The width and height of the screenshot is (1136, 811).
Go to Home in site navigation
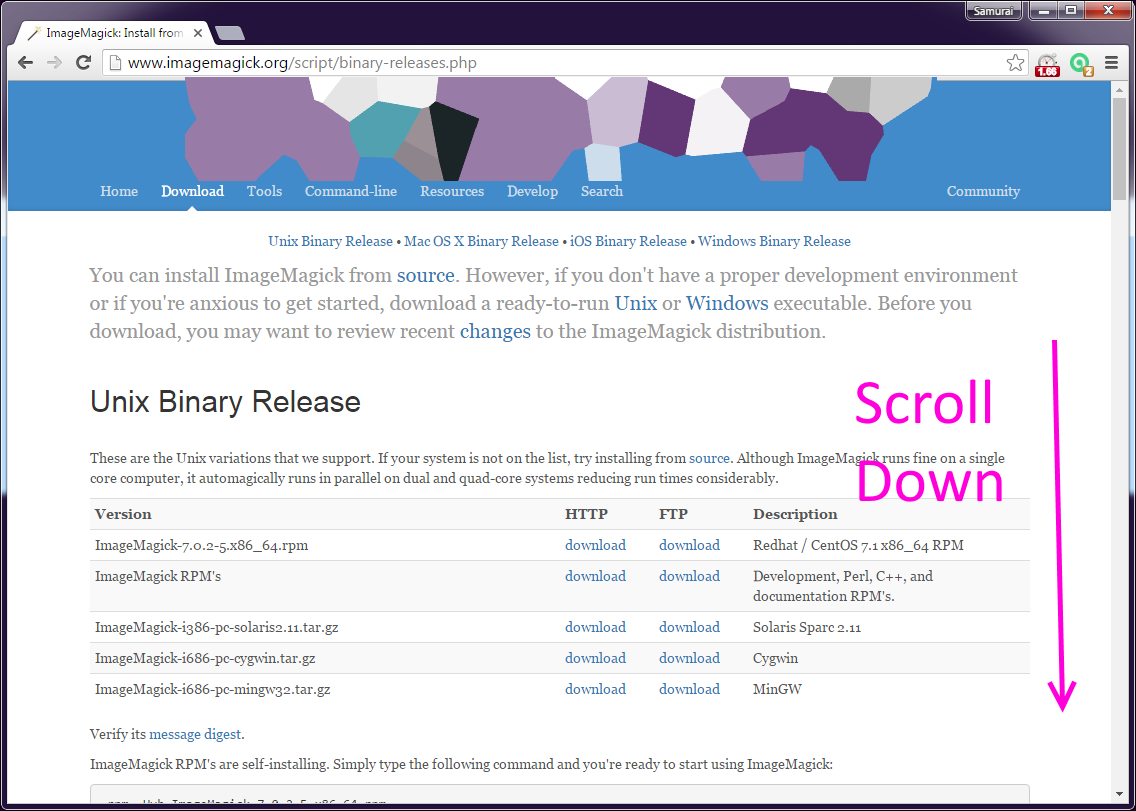119,191
